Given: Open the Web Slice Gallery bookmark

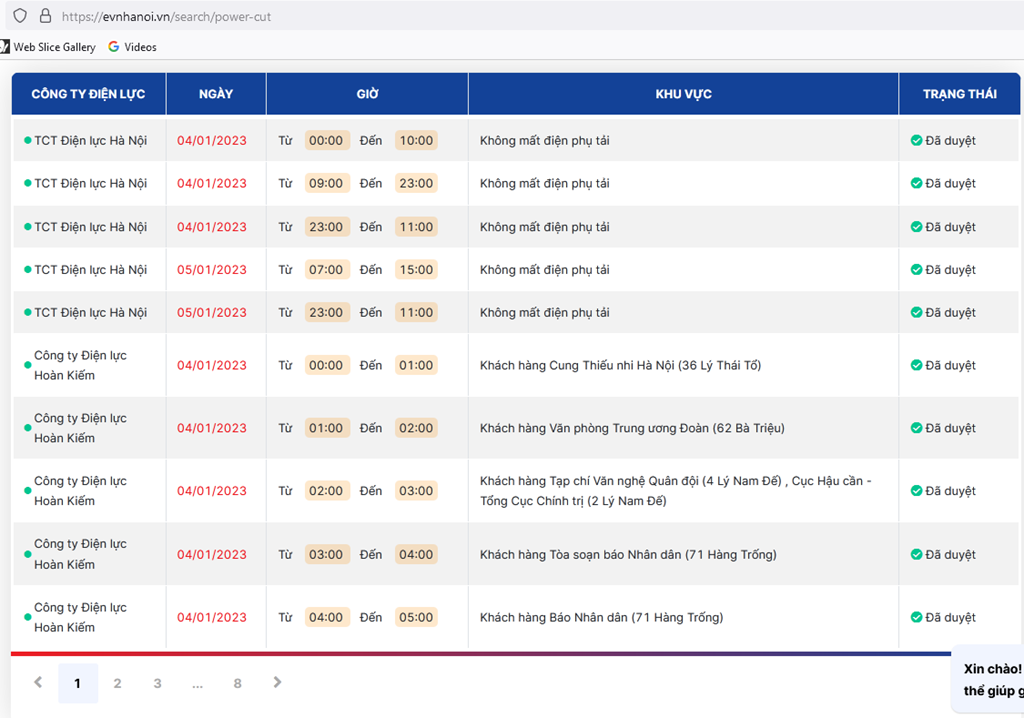Looking at the screenshot, I should point(48,47).
